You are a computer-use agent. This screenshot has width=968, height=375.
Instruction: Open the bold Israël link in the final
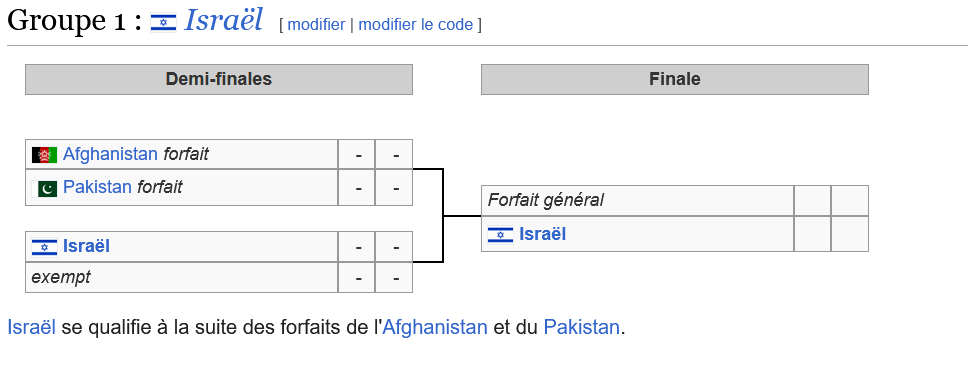tap(543, 234)
